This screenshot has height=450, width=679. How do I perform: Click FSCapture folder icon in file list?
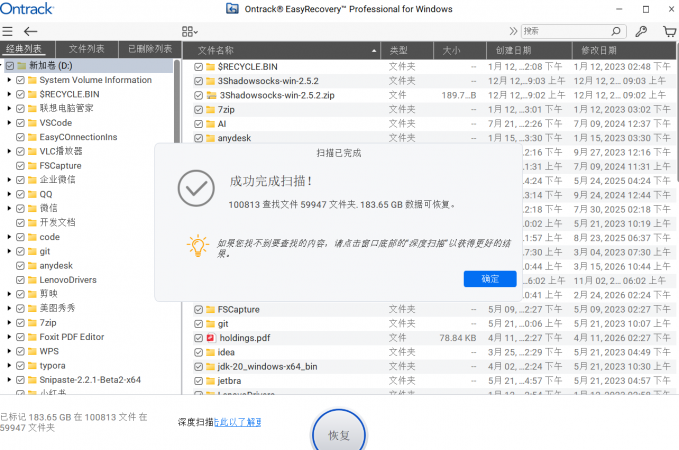[210, 310]
